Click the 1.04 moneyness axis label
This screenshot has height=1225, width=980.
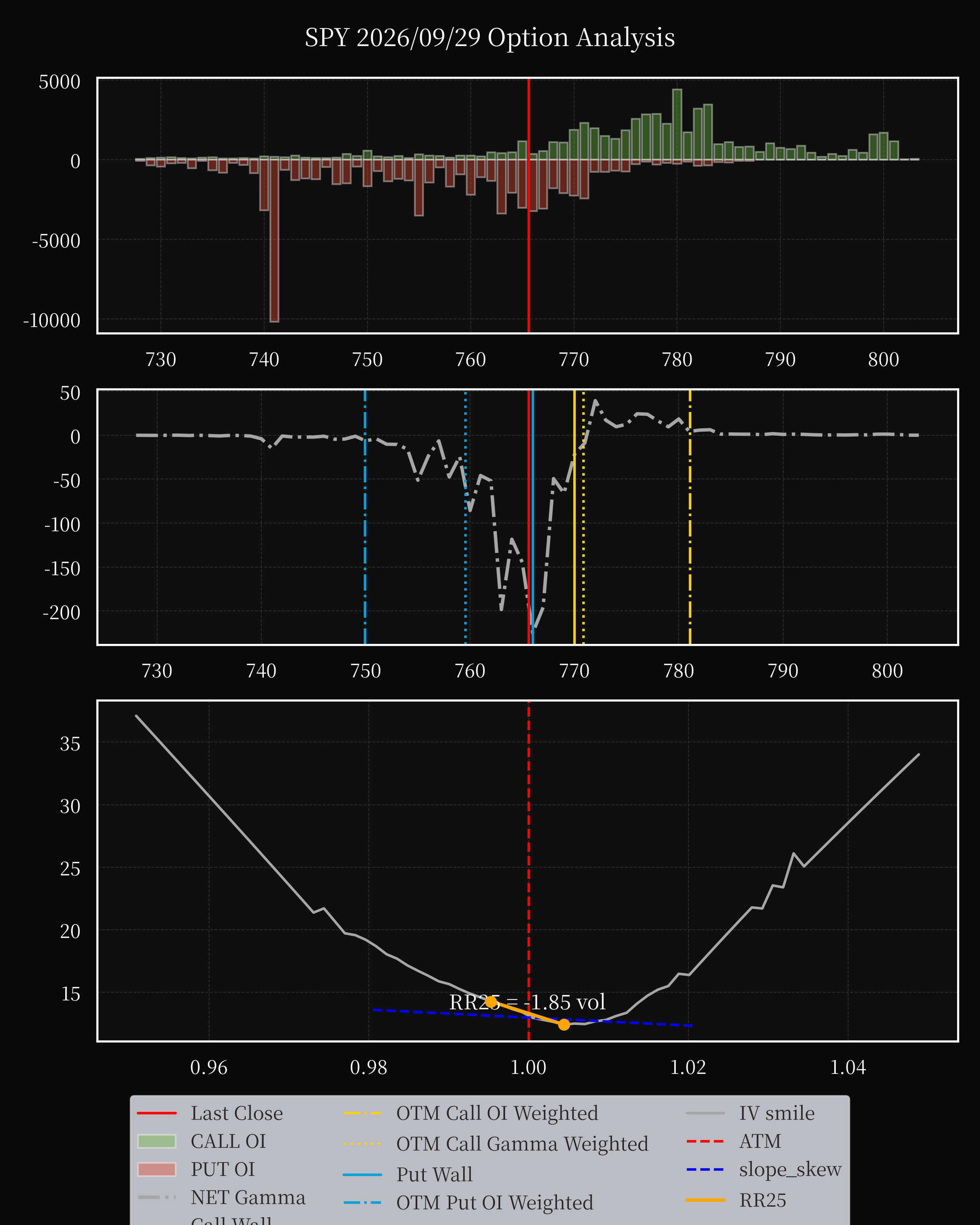pyautogui.click(x=848, y=1068)
